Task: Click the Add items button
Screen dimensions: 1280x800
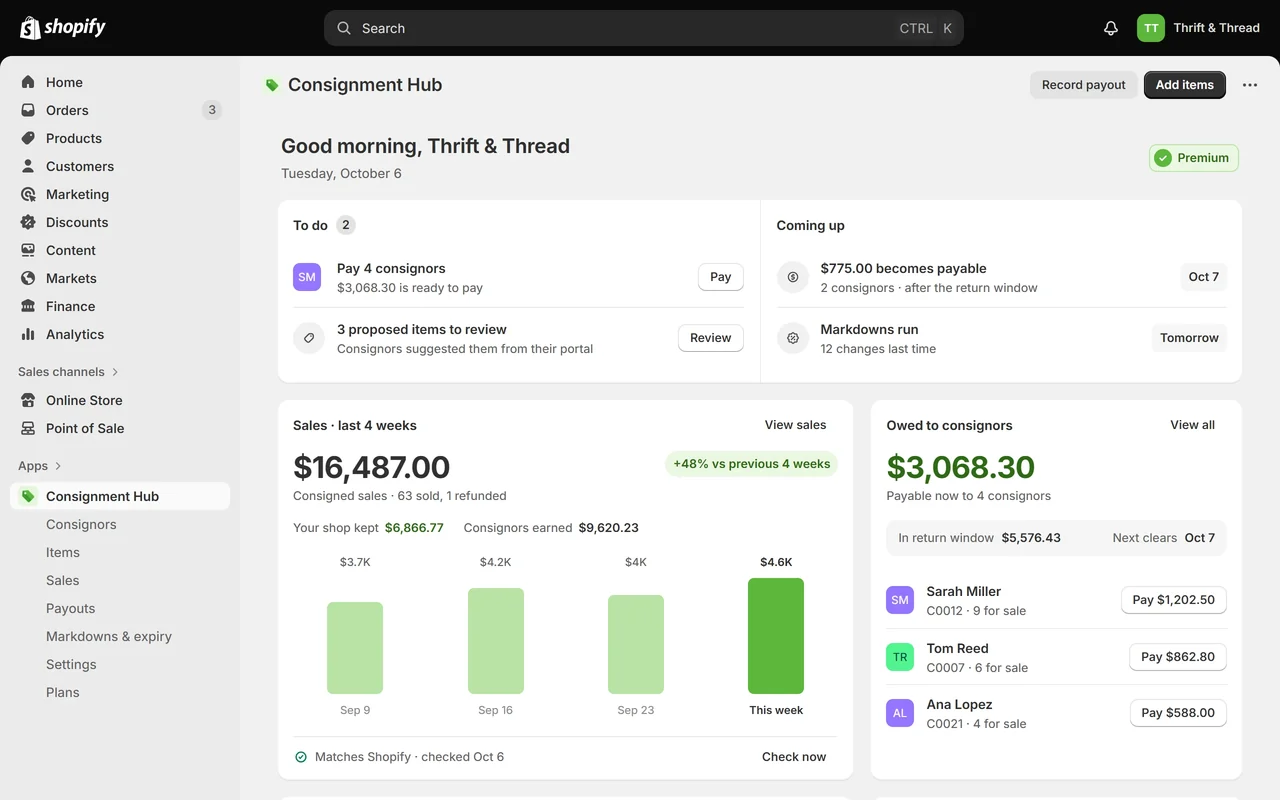Action: point(1185,85)
